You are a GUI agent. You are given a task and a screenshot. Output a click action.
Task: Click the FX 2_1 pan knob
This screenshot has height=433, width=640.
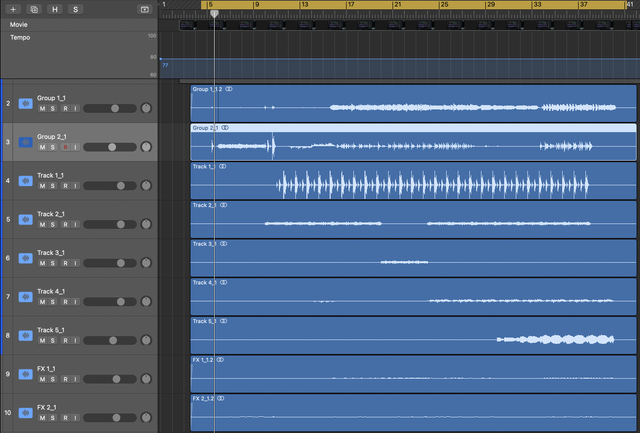pyautogui.click(x=146, y=417)
